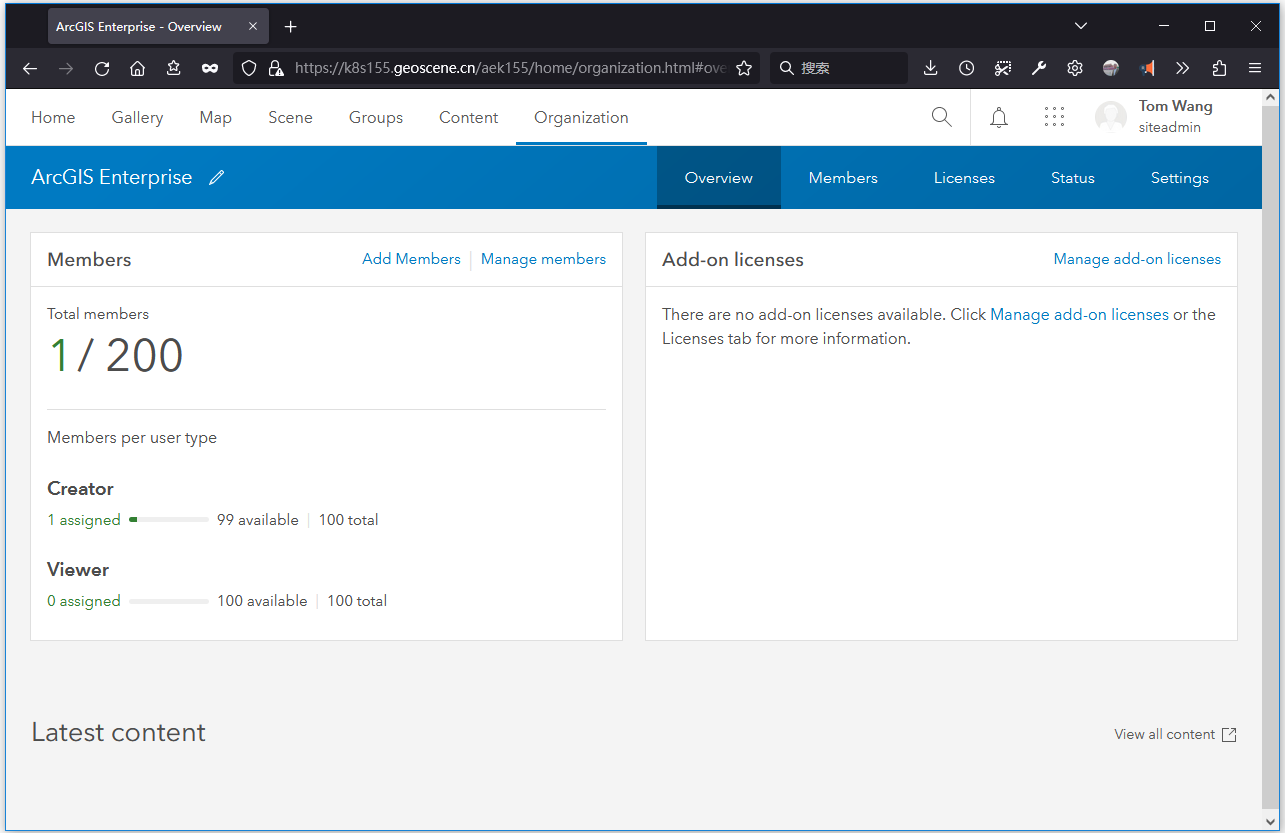The width and height of the screenshot is (1285, 833).
Task: Click the infinity mask toolbar icon
Action: tap(210, 68)
